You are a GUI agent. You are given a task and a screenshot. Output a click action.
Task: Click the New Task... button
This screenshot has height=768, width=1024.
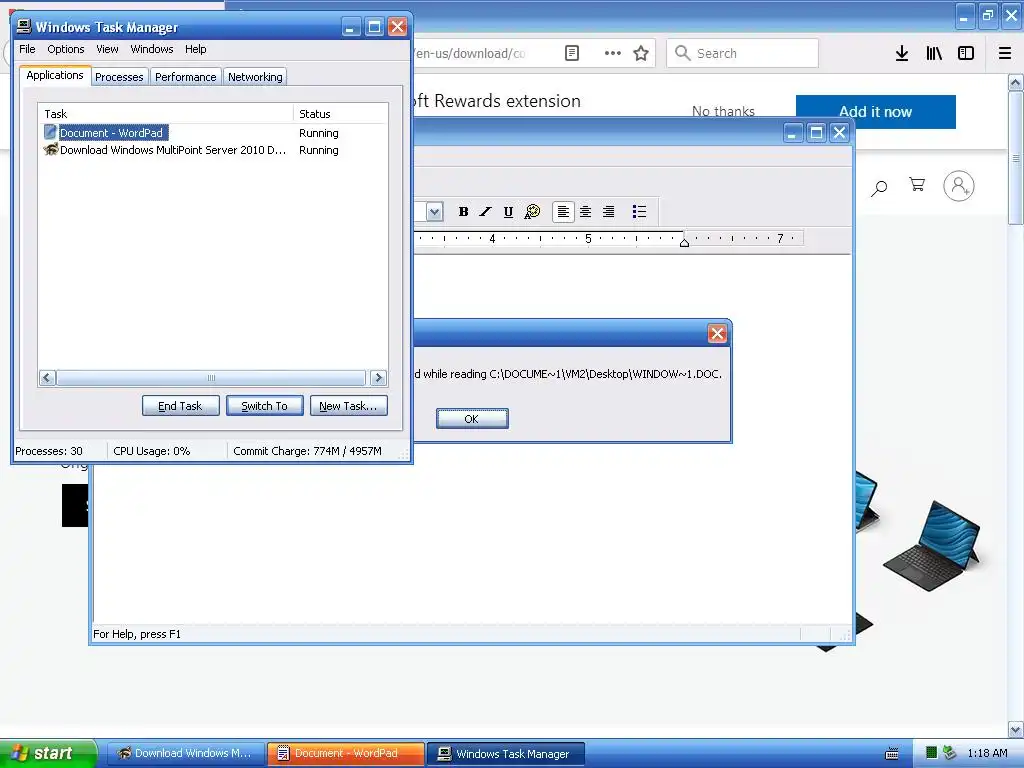[x=349, y=406]
